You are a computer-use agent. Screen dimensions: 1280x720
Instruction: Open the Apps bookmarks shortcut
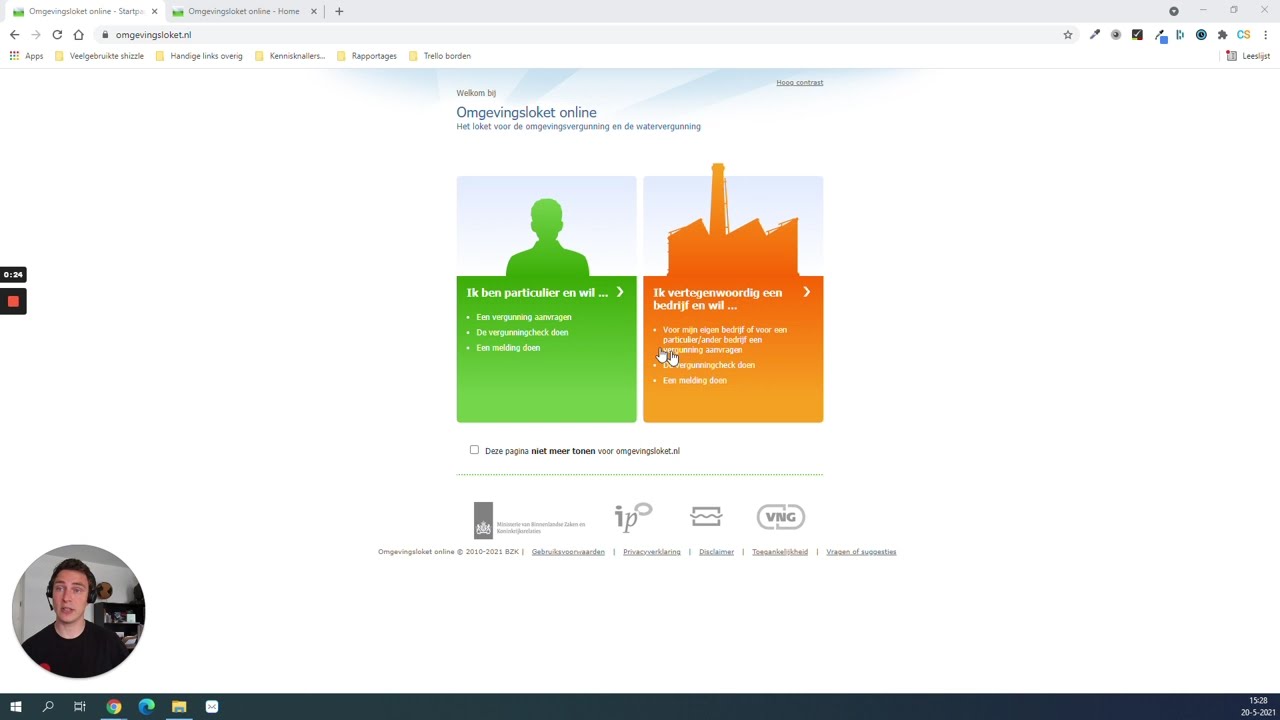coord(27,56)
